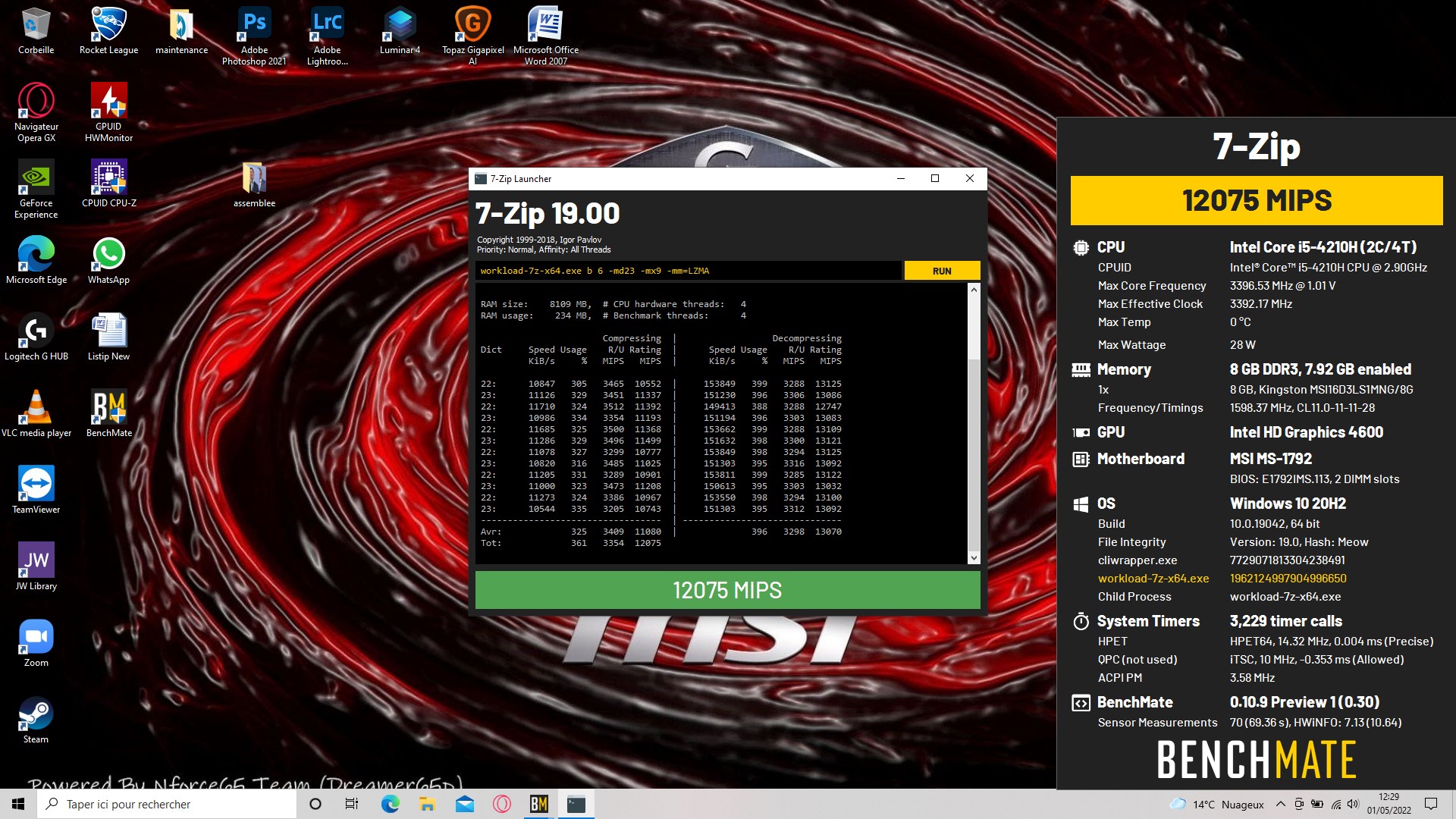Screen dimensions: 1456x819
Task: Launch Logitech G HUB shortcut
Action: click(36, 337)
